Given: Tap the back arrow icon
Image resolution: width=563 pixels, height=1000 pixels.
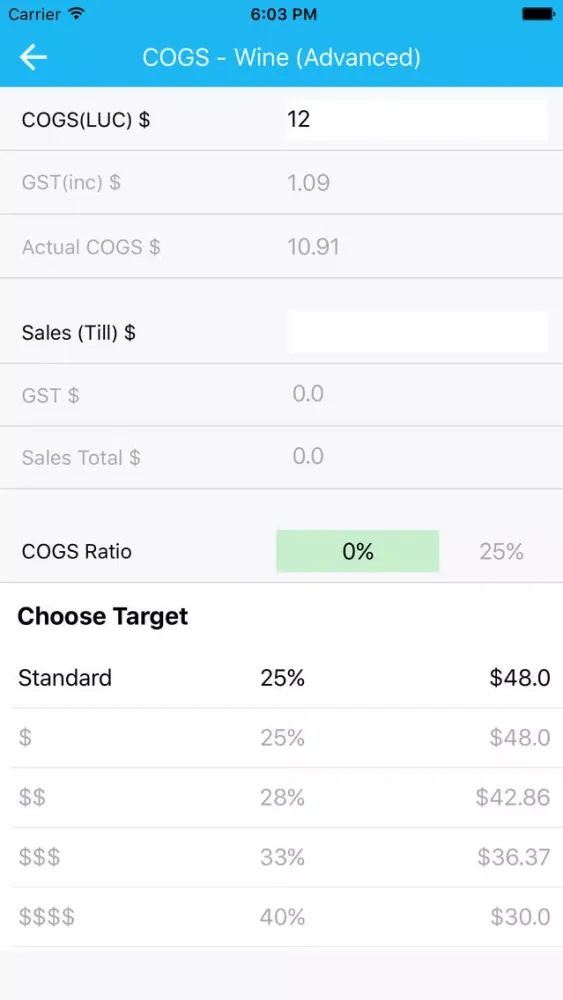Looking at the screenshot, I should coord(33,57).
